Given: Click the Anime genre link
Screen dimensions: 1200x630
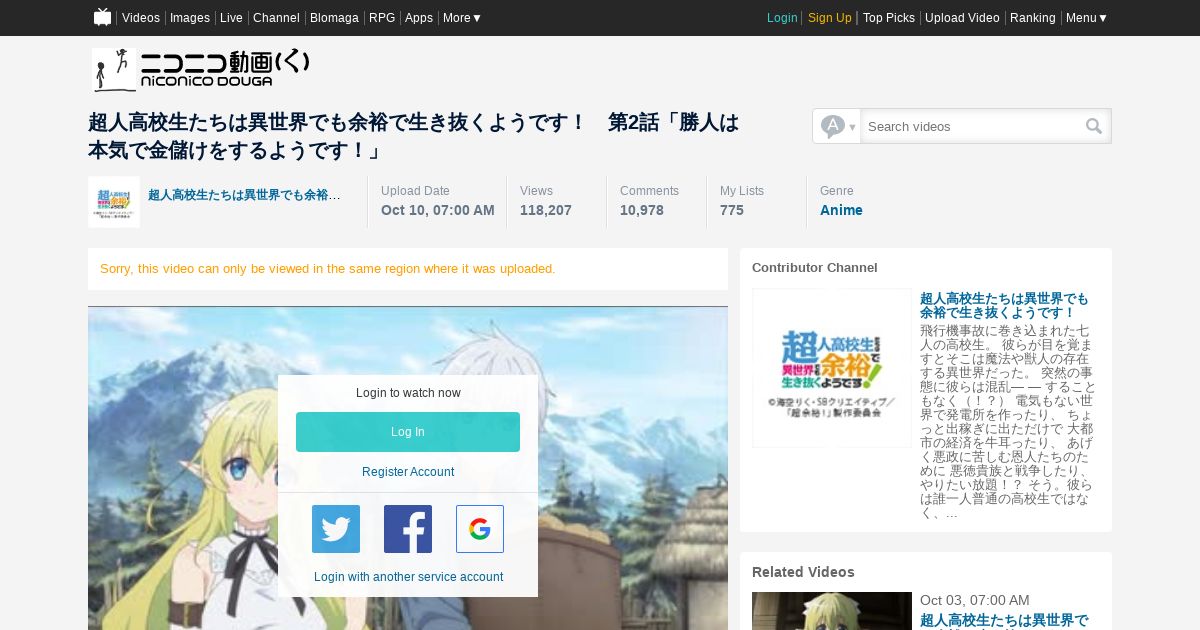Looking at the screenshot, I should (x=841, y=210).
